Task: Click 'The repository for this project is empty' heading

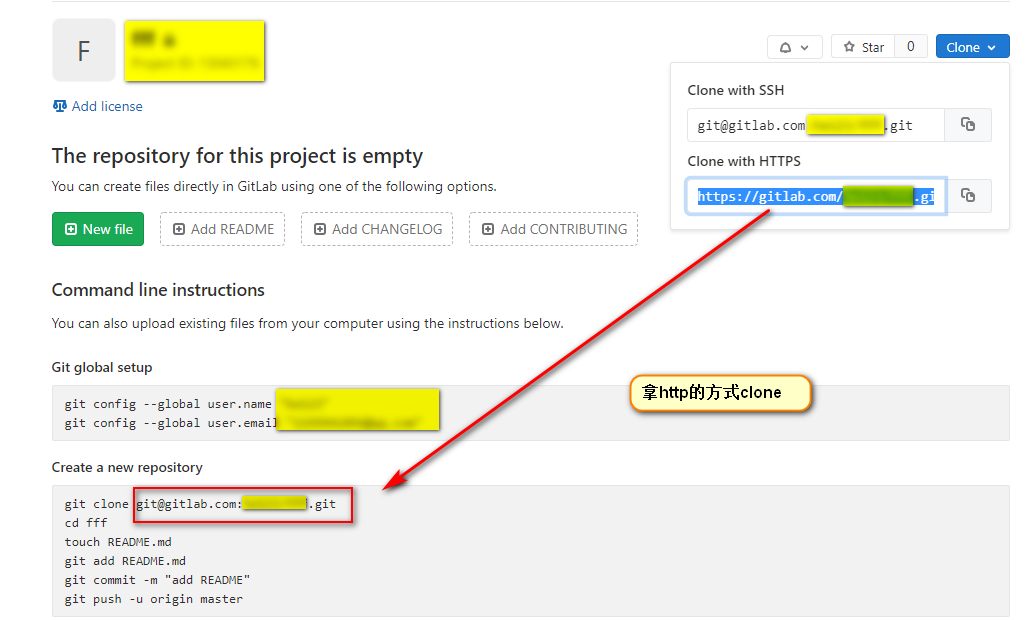Action: coord(237,156)
